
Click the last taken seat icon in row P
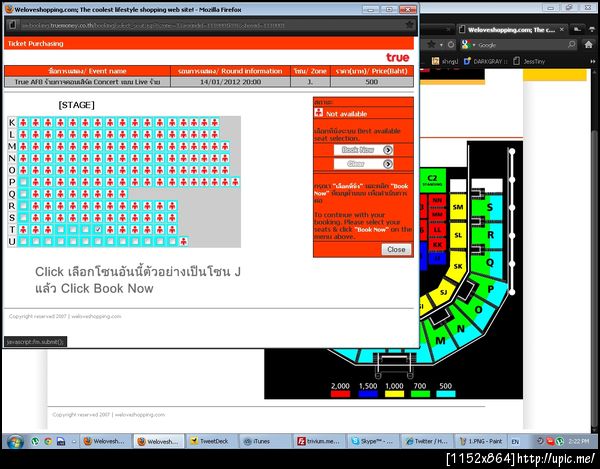(235, 182)
